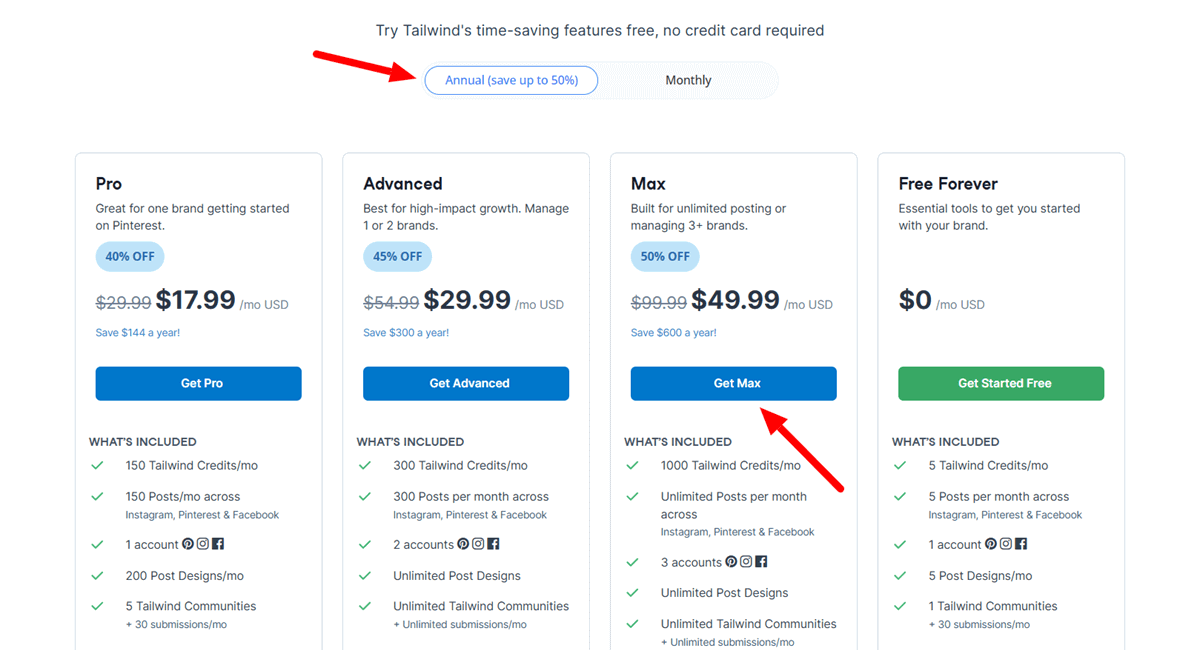The image size is (1200, 650).
Task: Click the Facebook icon in the Free Forever plan
Action: [x=1019, y=544]
